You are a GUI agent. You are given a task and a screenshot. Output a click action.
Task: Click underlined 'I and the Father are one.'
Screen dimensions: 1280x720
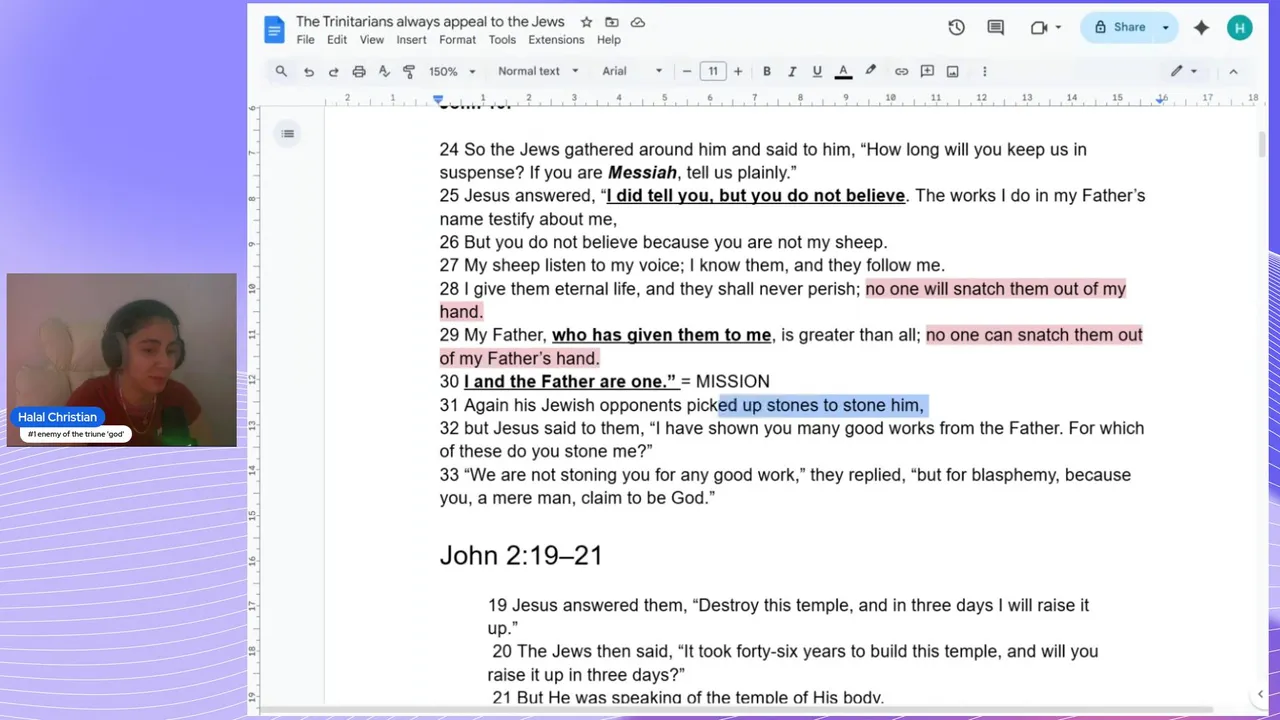(x=569, y=381)
